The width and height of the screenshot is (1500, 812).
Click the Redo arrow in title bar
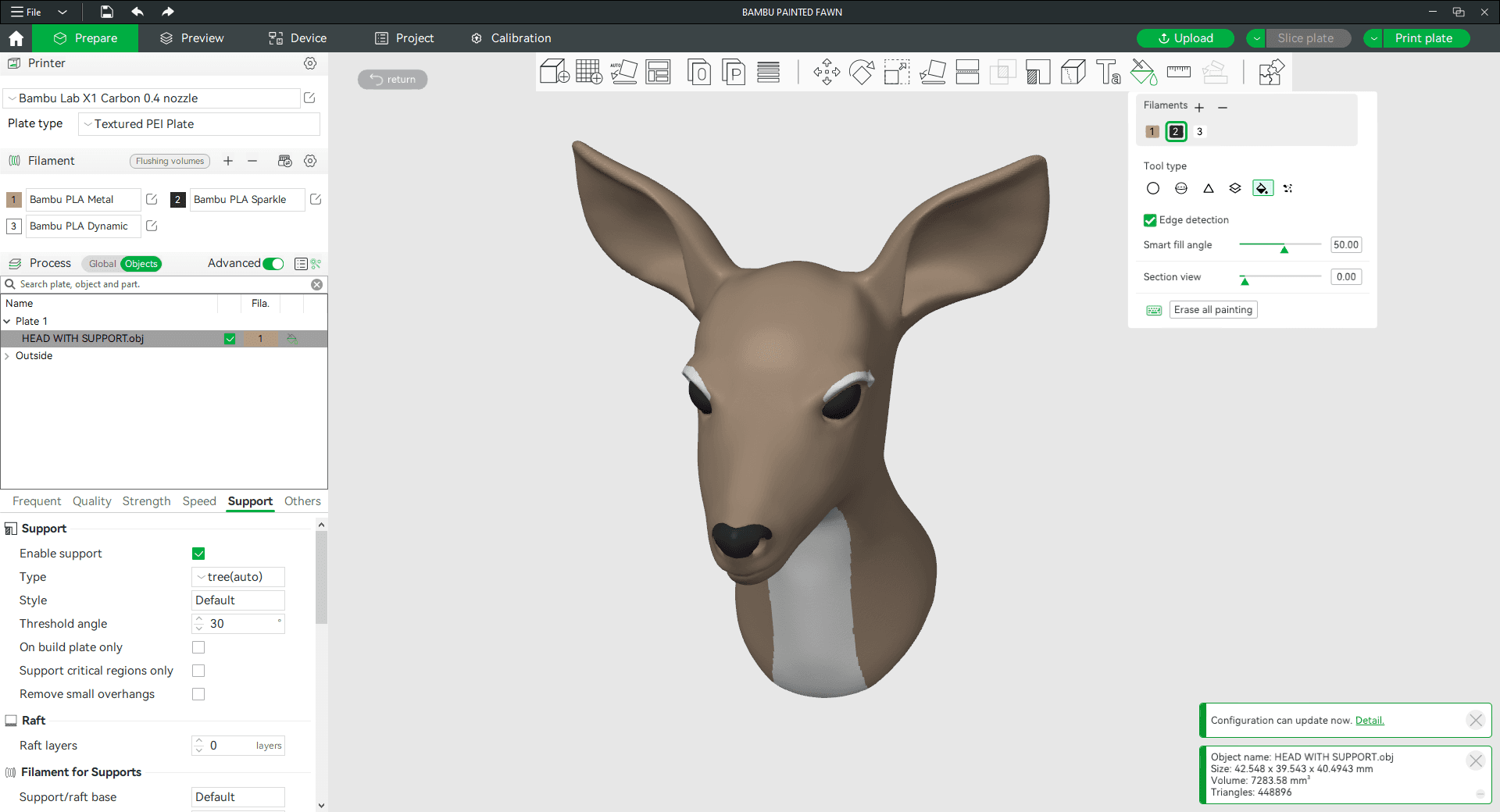tap(167, 12)
